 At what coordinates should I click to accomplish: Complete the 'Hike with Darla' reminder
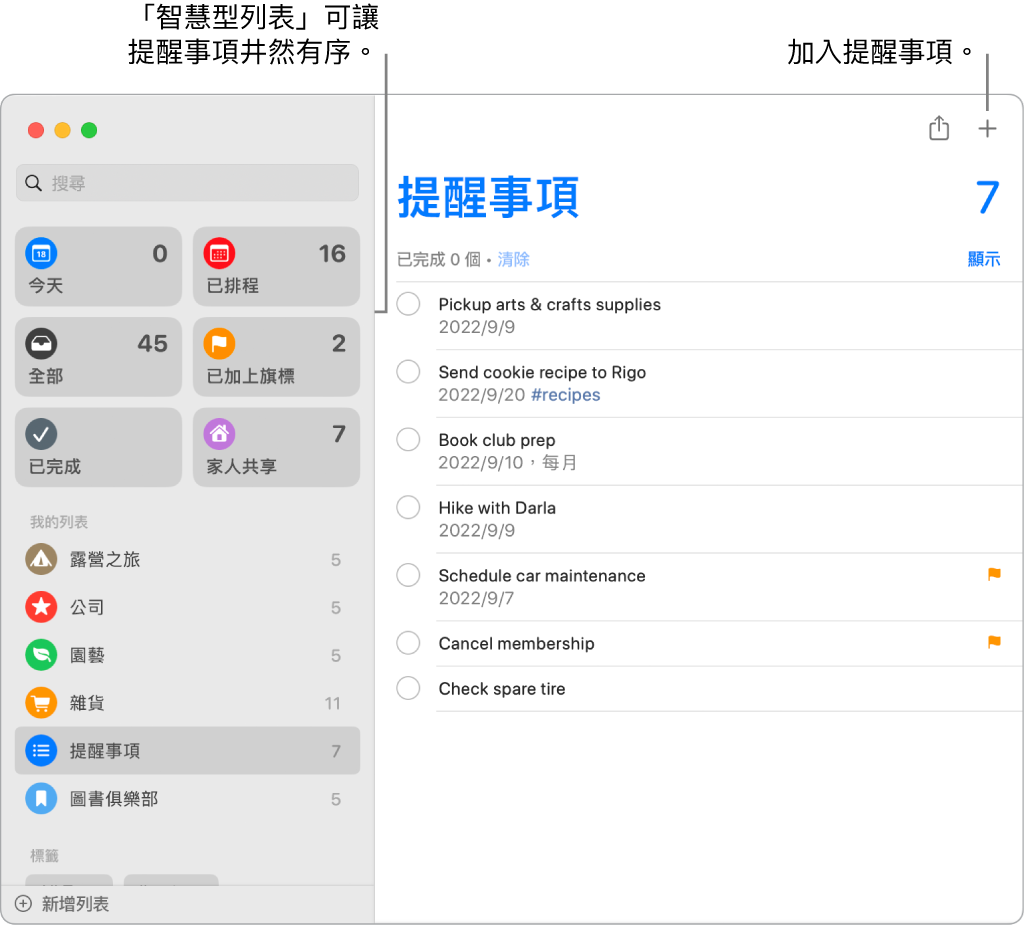[x=408, y=507]
